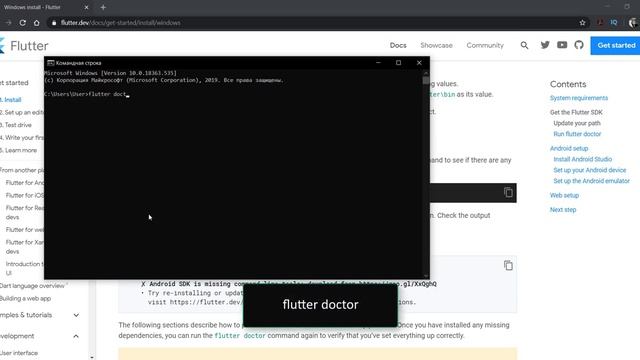
Task: Click the sidebar scroll down arrow
Action: 92,358
